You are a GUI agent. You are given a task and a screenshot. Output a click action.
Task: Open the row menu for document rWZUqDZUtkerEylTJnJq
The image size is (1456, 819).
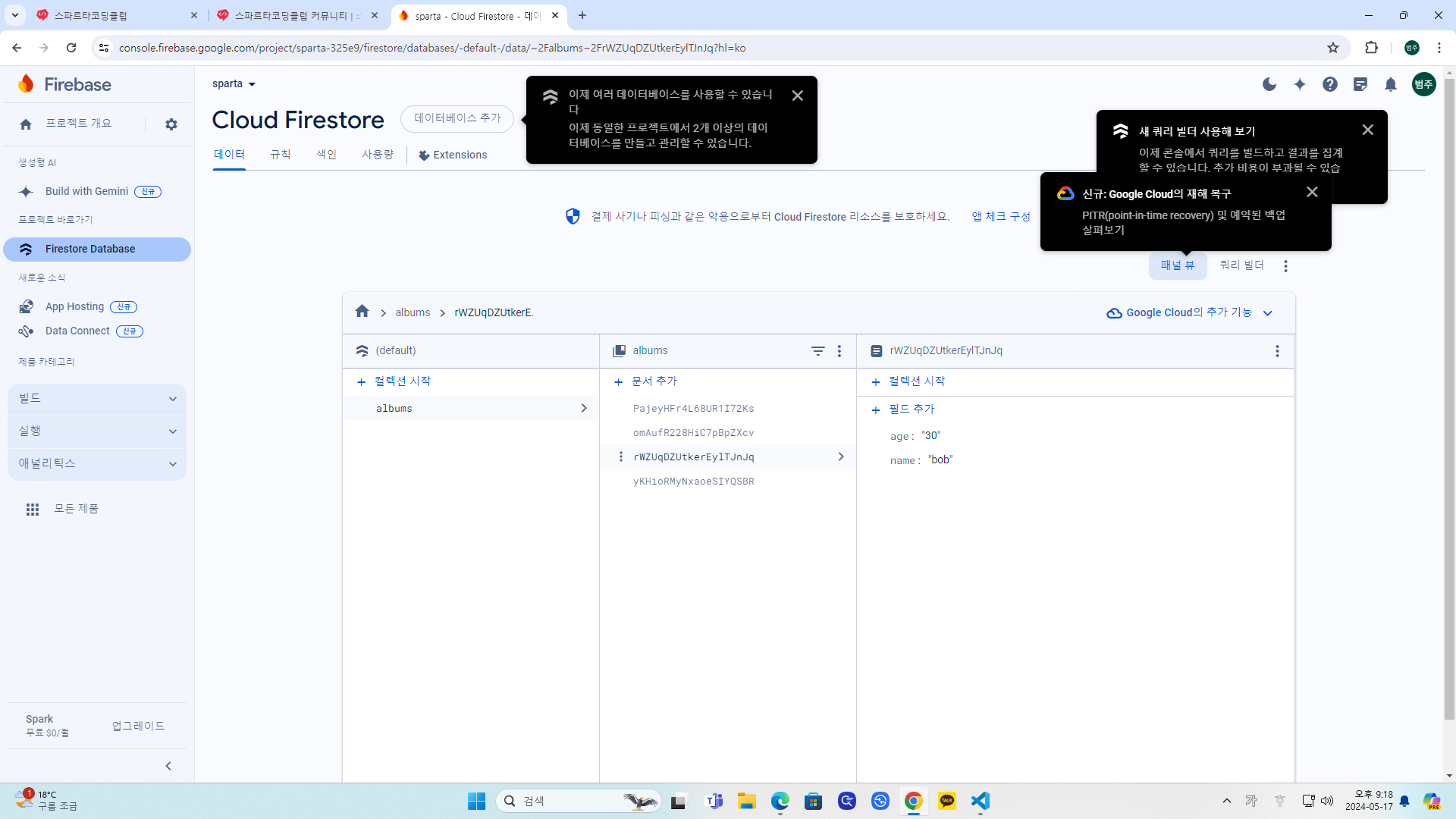point(621,457)
